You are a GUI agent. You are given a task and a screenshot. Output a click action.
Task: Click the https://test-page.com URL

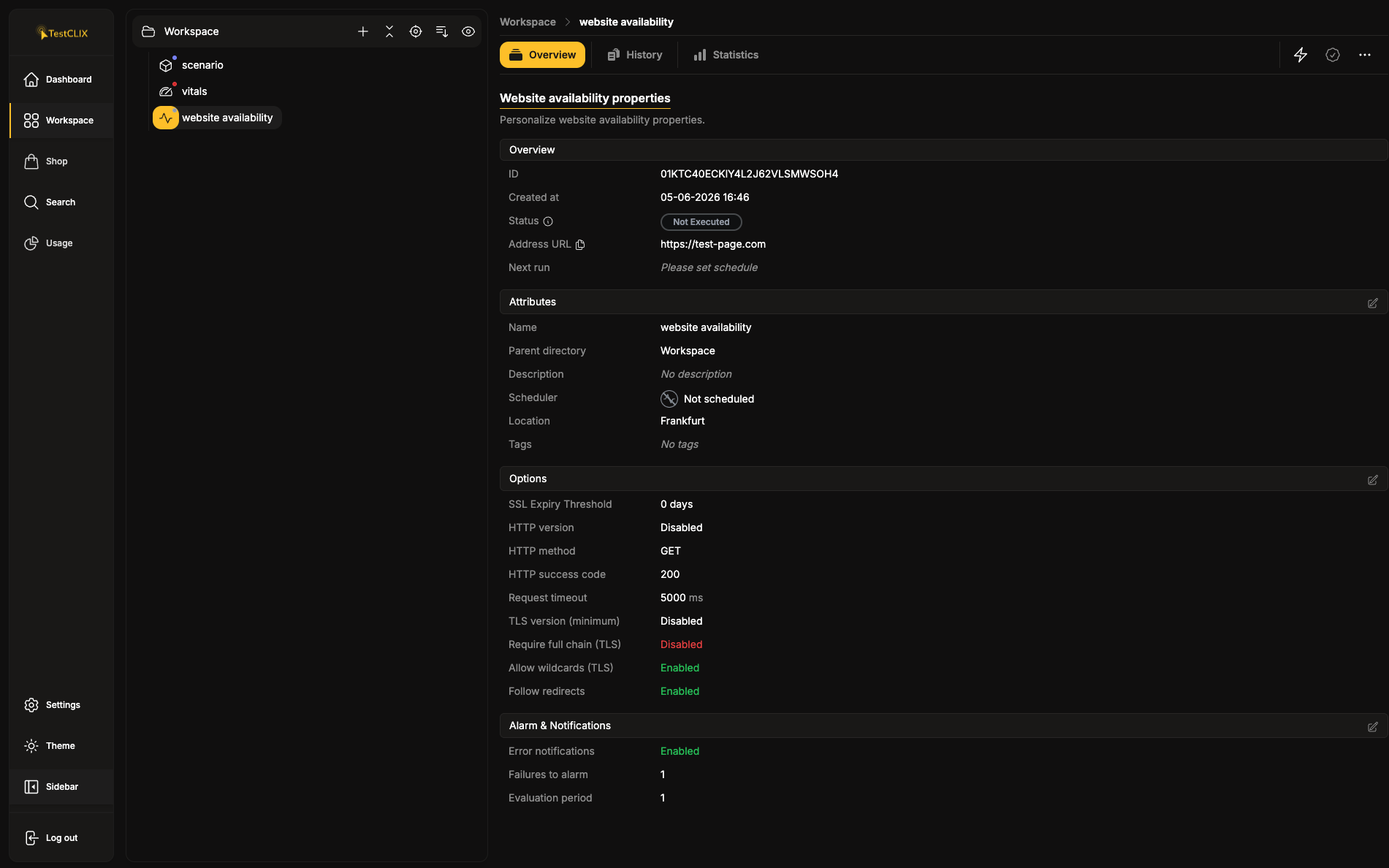click(713, 244)
